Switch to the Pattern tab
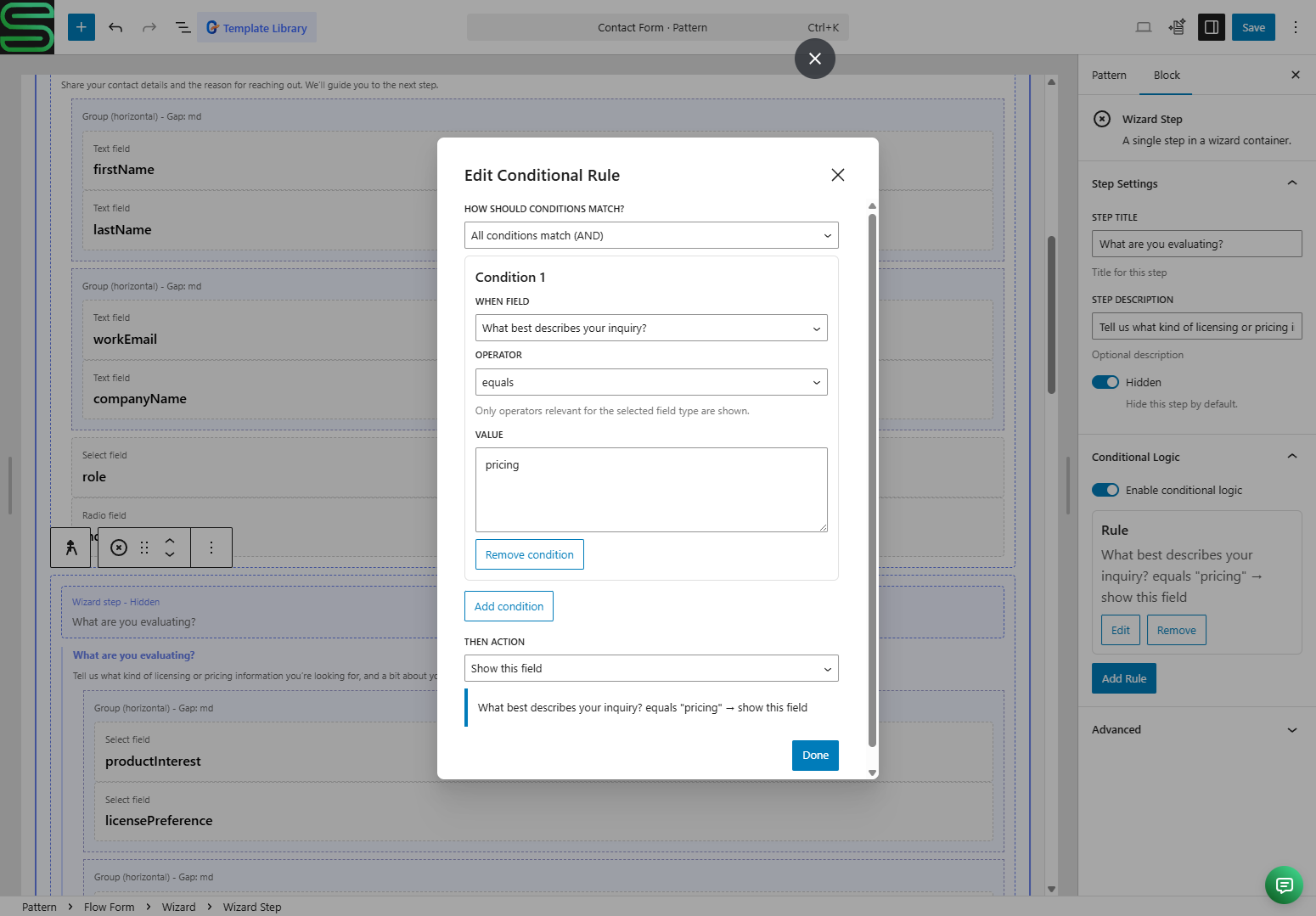 tap(1109, 75)
